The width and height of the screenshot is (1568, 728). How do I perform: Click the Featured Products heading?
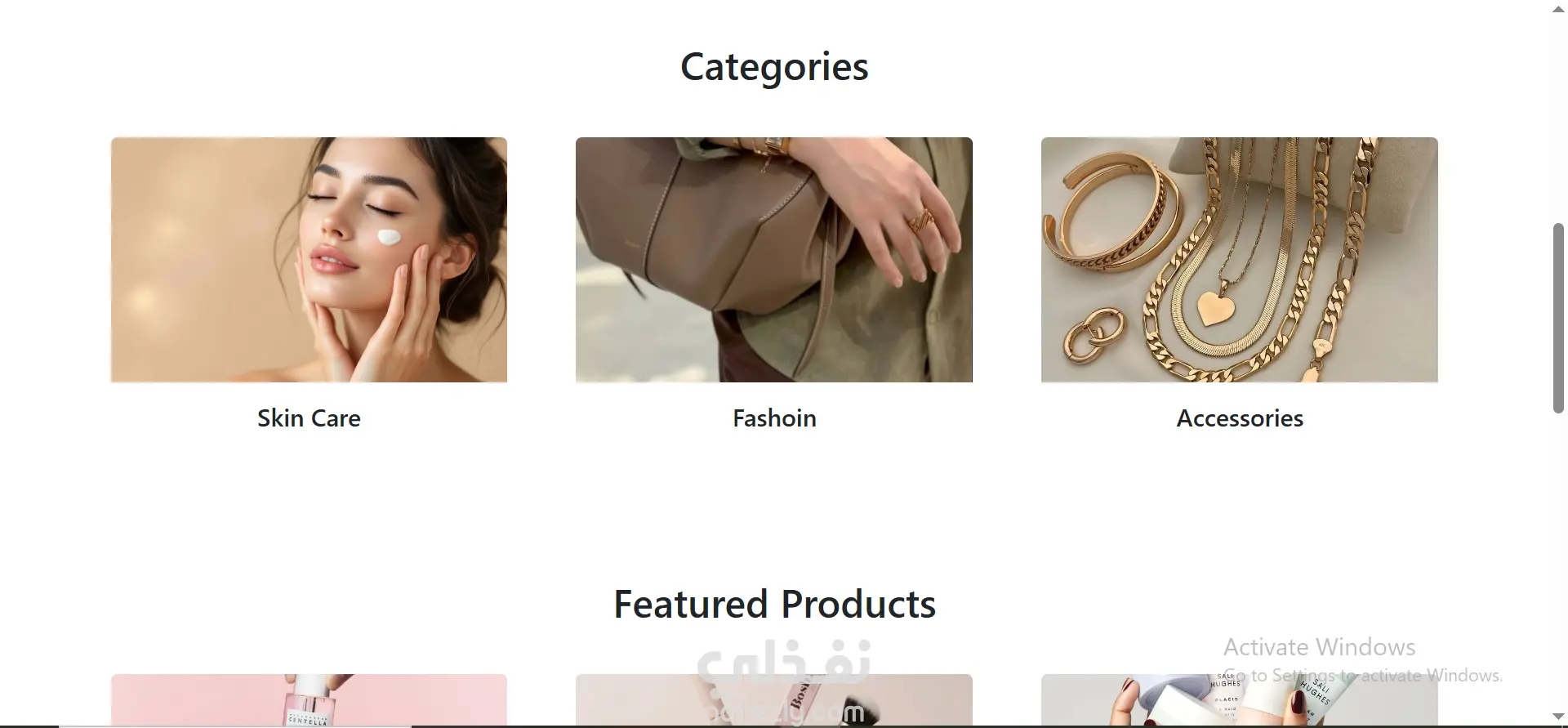point(774,605)
